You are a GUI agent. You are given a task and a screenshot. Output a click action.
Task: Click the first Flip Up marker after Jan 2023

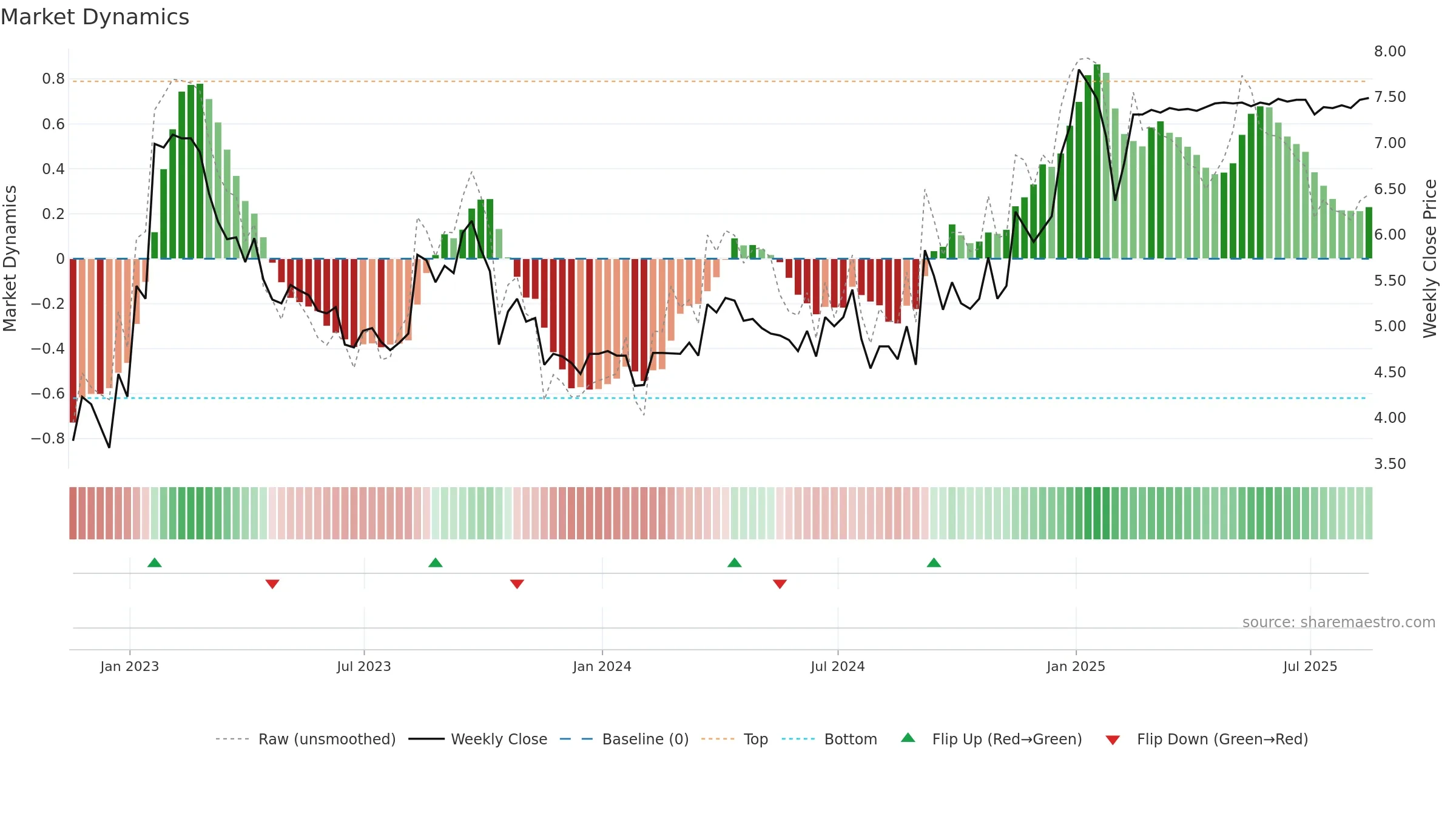[x=155, y=562]
